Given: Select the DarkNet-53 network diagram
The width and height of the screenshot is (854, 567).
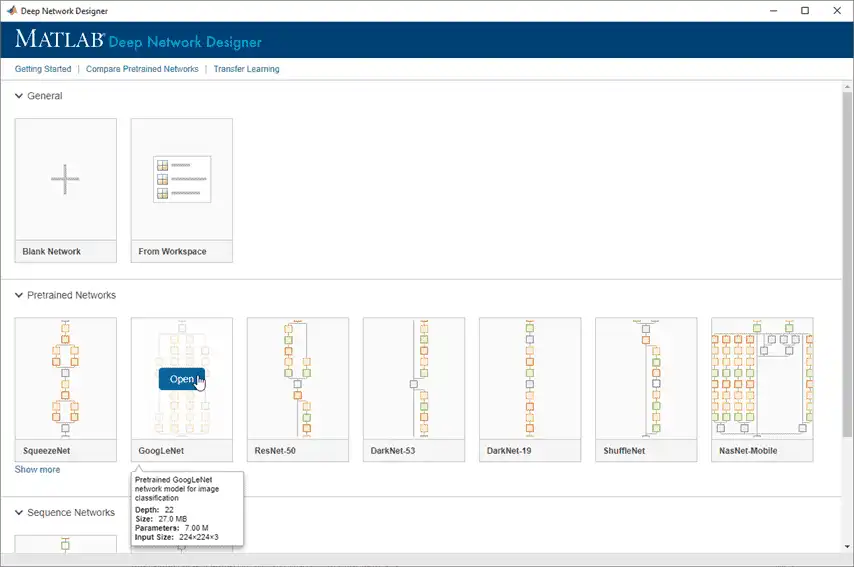Looking at the screenshot, I should pyautogui.click(x=414, y=379).
